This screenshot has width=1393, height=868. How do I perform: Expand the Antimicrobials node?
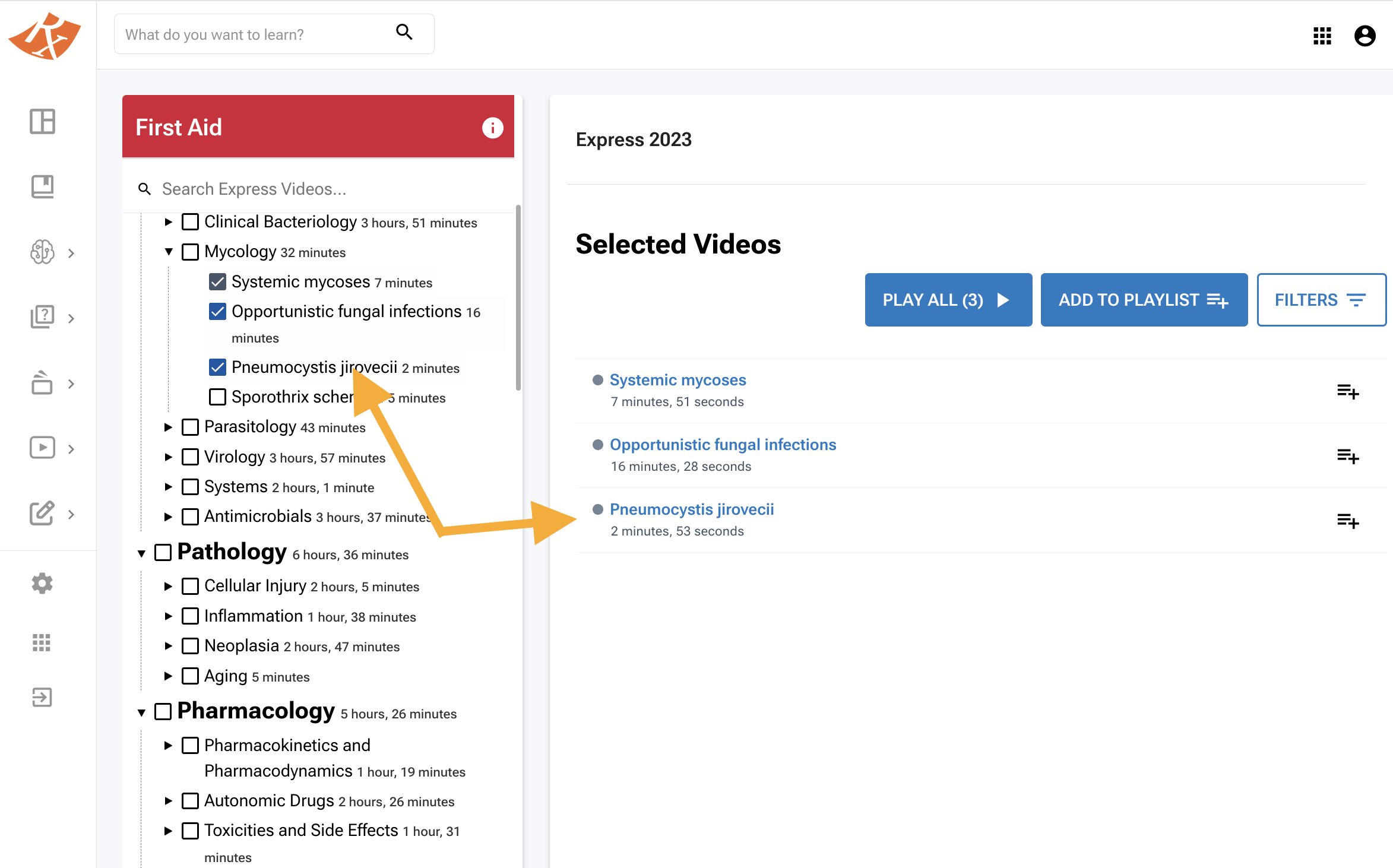pyautogui.click(x=169, y=517)
